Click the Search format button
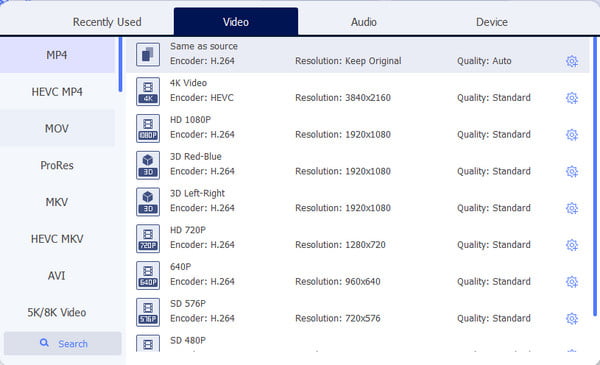The width and height of the screenshot is (600, 365). point(63,343)
